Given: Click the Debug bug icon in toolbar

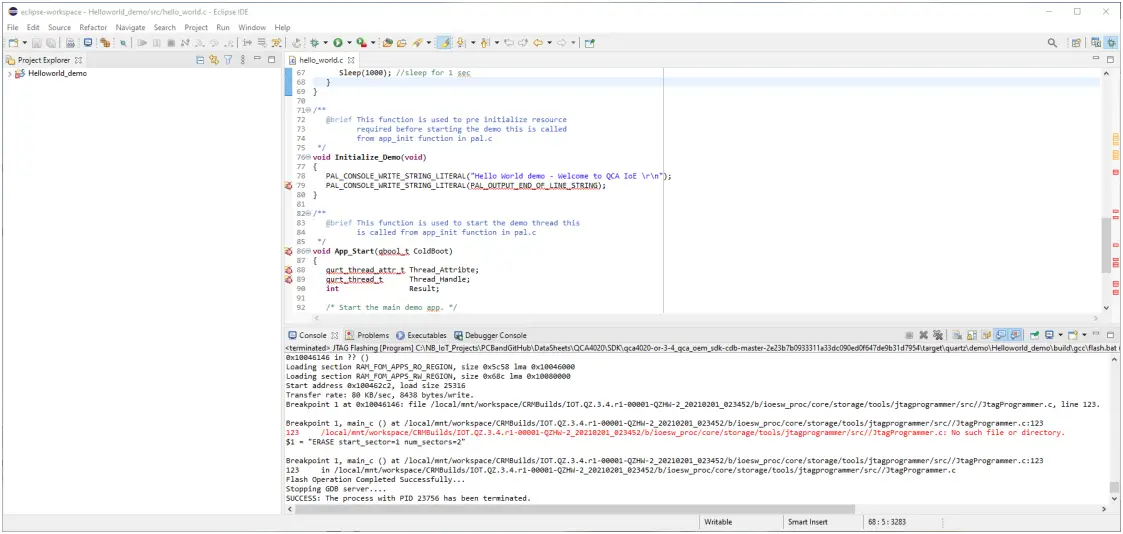Looking at the screenshot, I should [314, 43].
